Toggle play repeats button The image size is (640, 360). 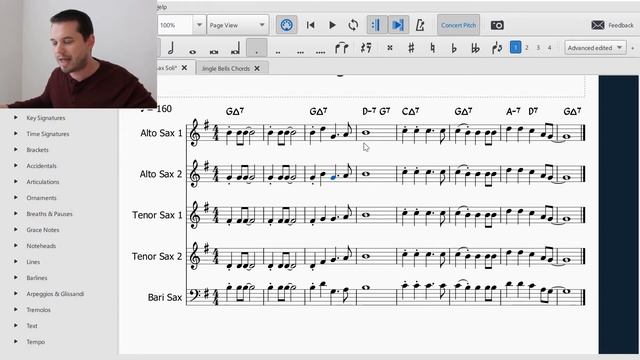click(x=376, y=25)
